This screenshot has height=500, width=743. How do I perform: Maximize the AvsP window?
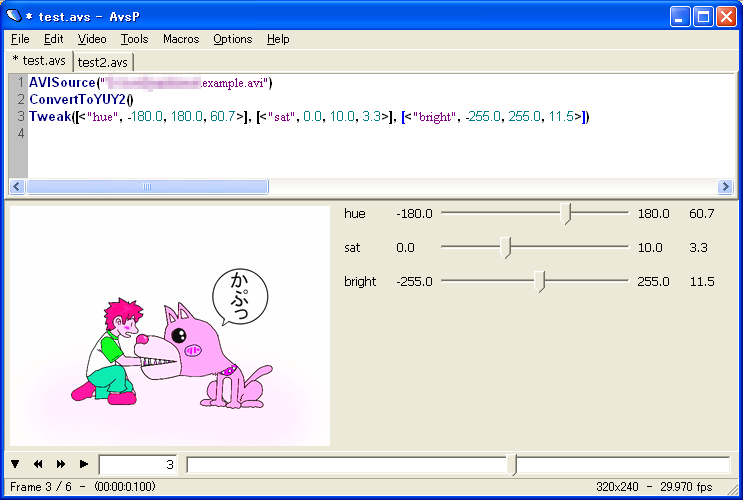pyautogui.click(x=702, y=16)
